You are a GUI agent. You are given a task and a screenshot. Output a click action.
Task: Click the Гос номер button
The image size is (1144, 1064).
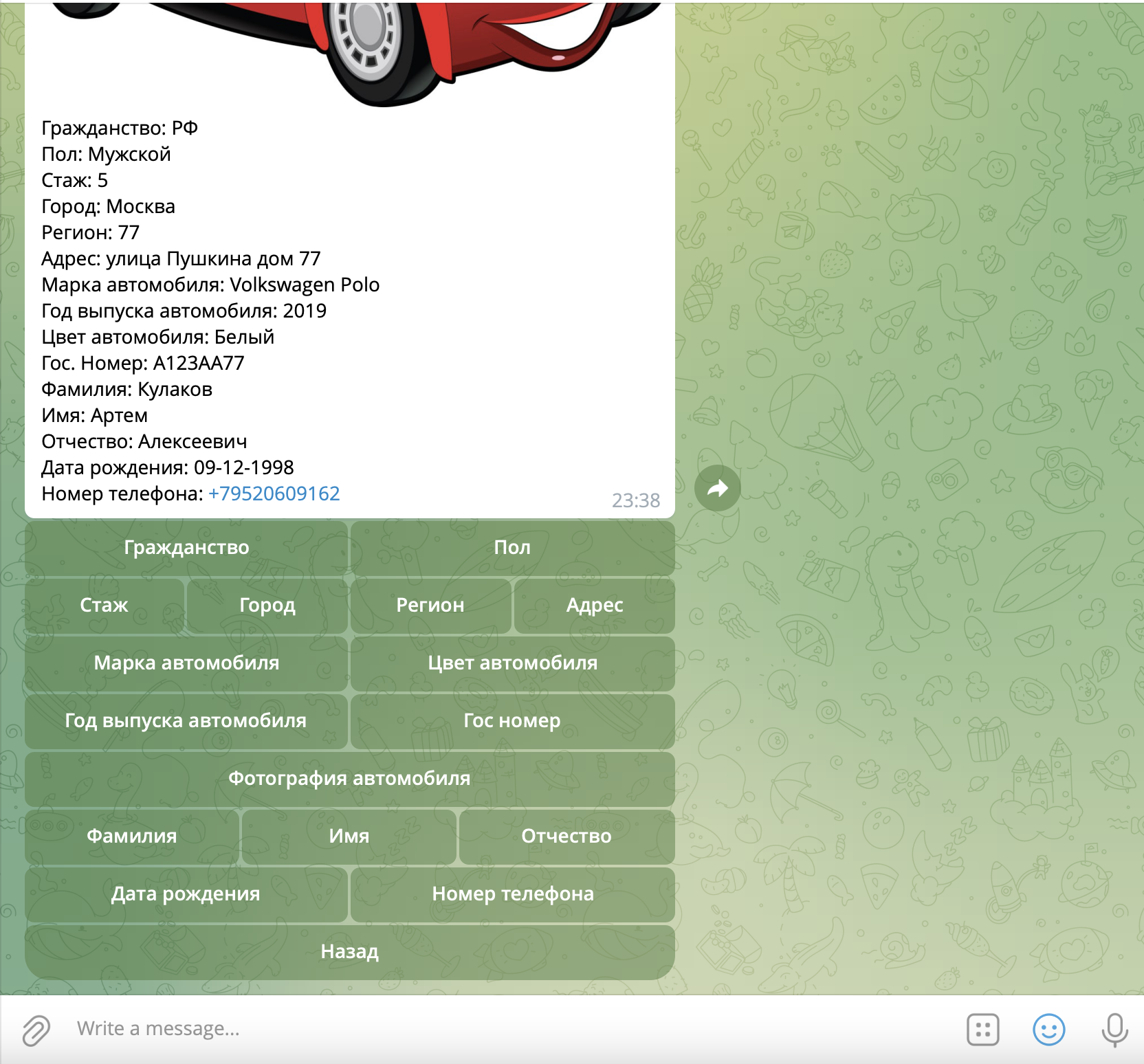pos(512,721)
